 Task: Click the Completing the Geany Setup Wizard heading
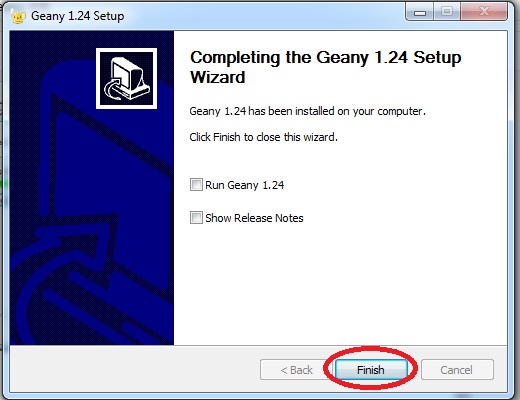click(325, 67)
